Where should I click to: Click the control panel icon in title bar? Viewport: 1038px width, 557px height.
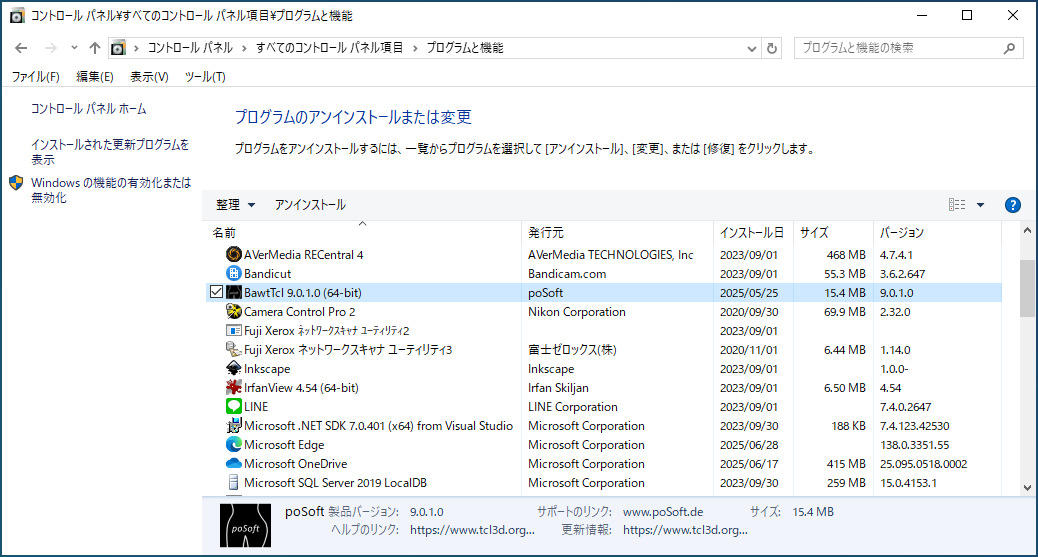coord(17,15)
